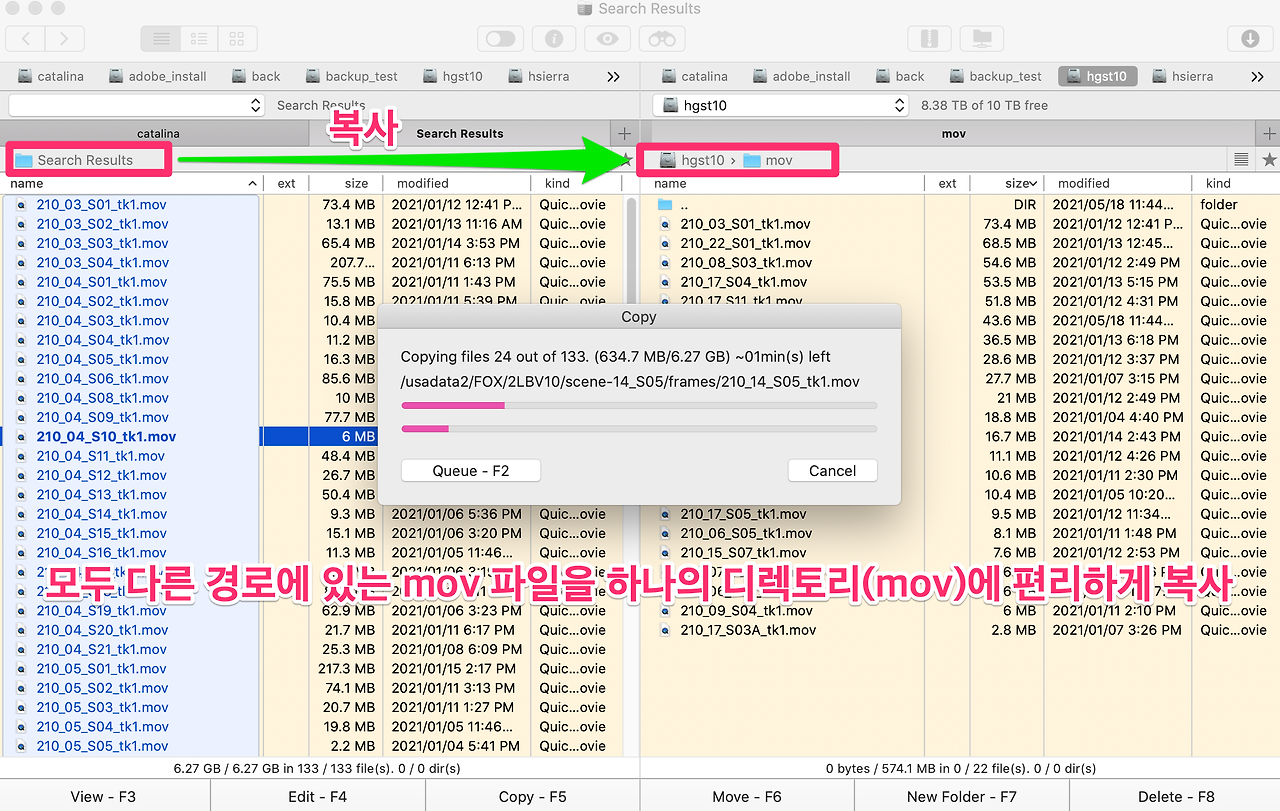Click favorites star in right panel
The height and width of the screenshot is (811, 1280).
tap(1269, 160)
